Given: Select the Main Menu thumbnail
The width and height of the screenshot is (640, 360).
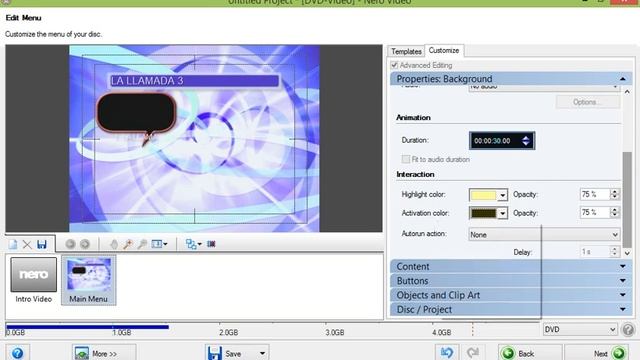Looking at the screenshot, I should coord(89,280).
